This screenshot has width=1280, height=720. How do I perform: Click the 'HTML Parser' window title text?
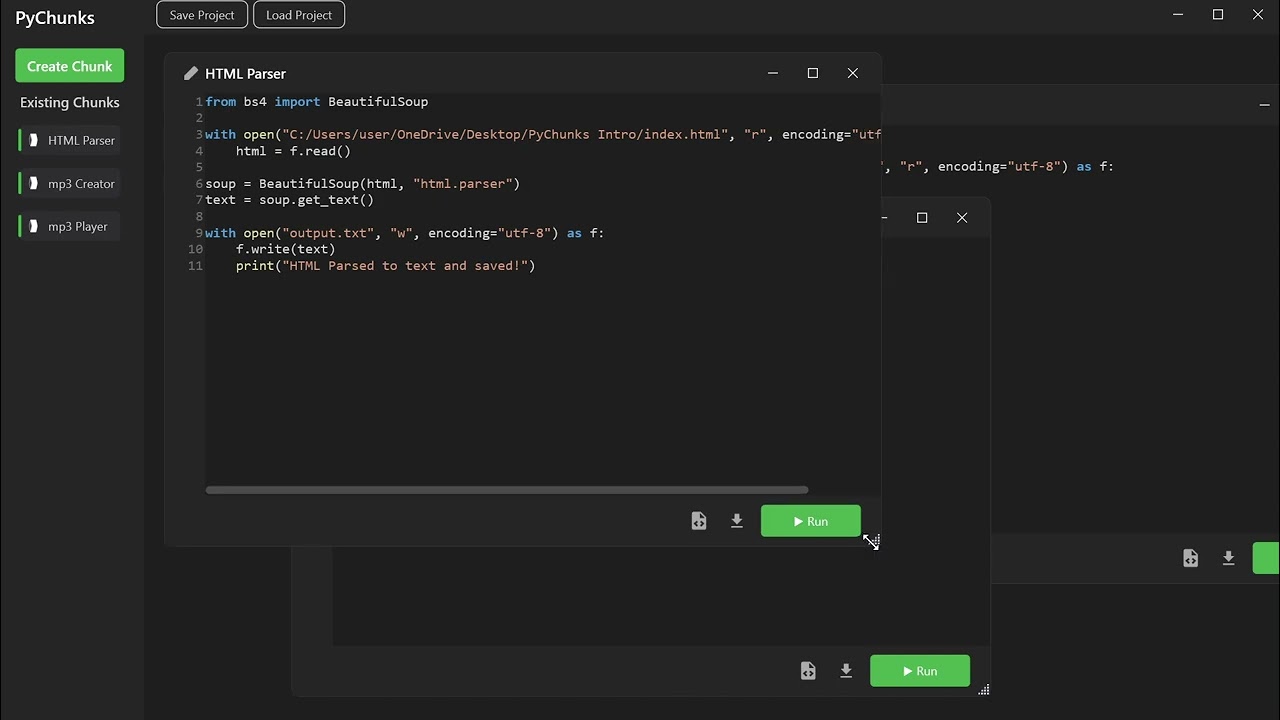(245, 74)
